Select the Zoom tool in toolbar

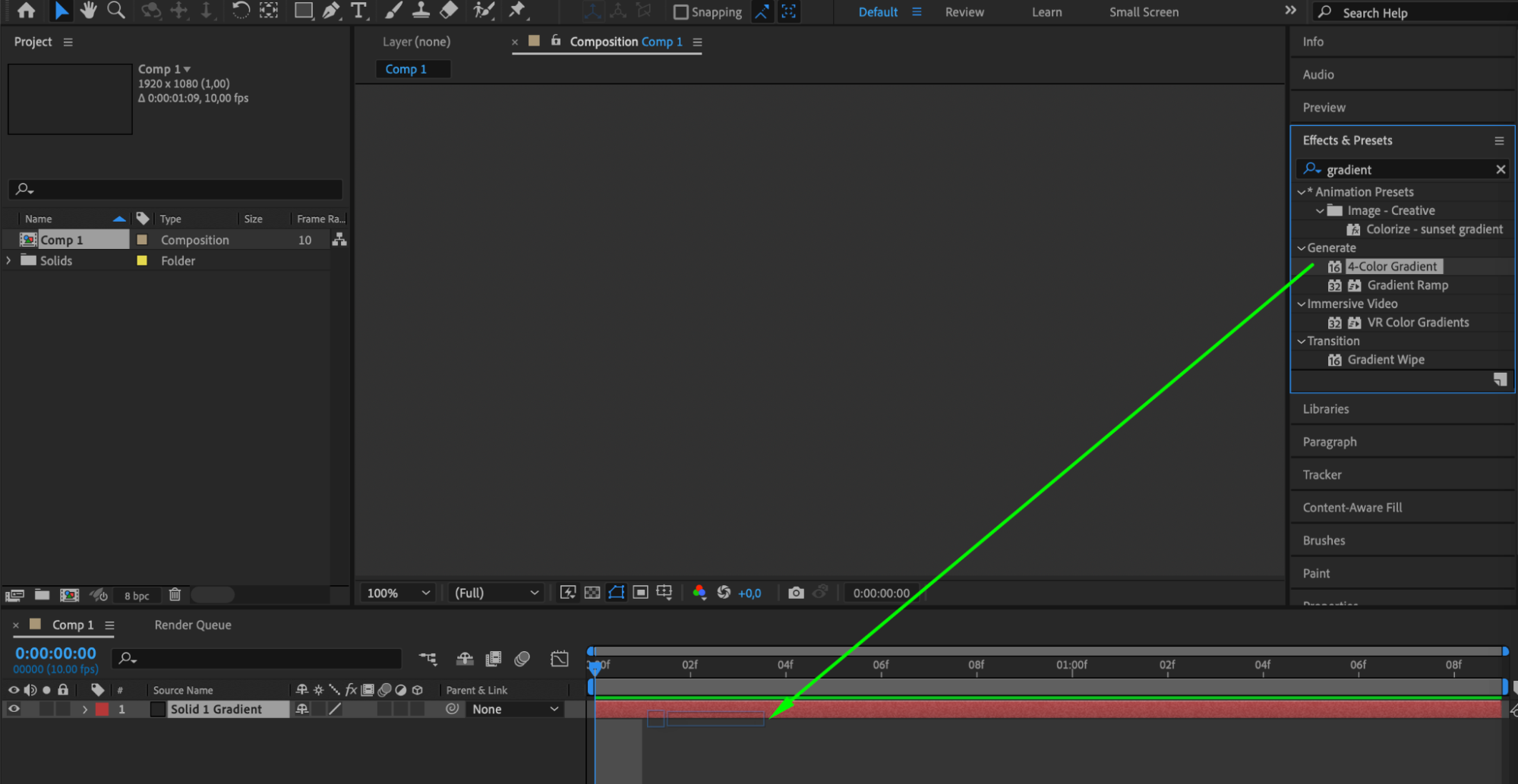point(116,11)
